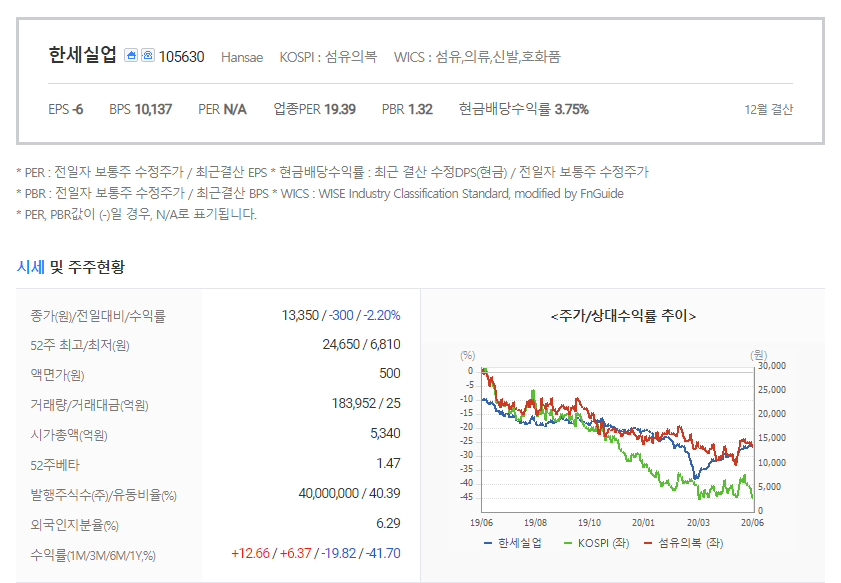Click the 19/06 axis label
This screenshot has width=841, height=583.
(x=481, y=522)
